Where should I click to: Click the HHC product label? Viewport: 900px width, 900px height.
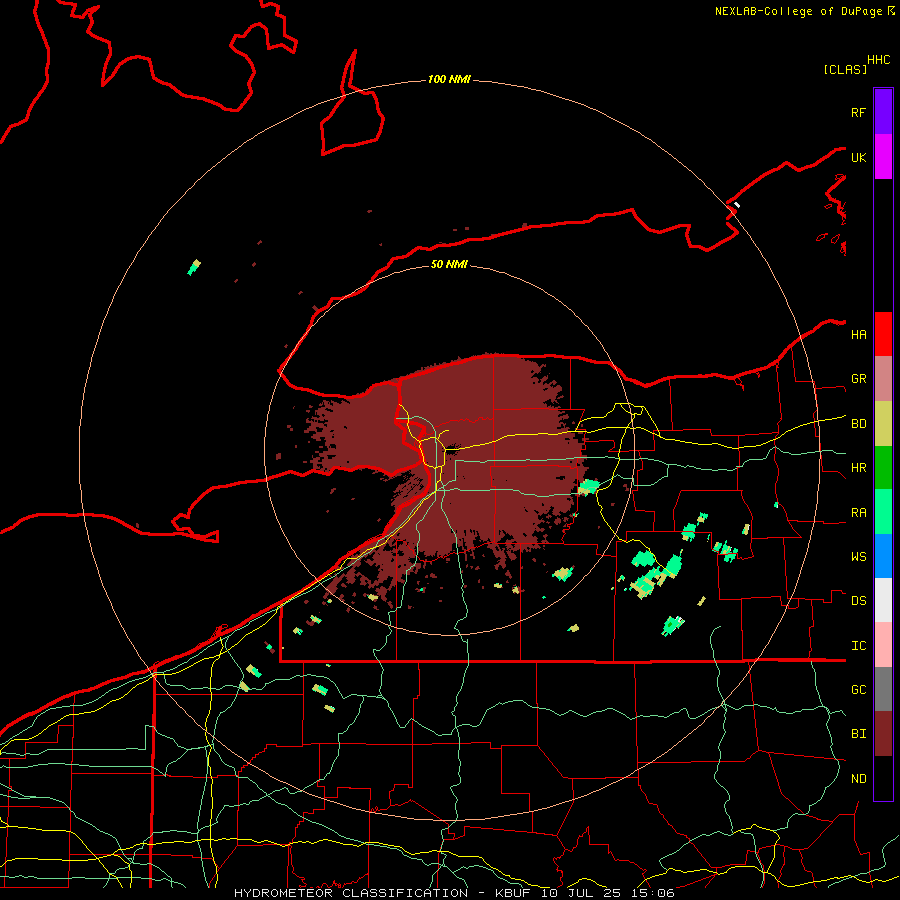pyautogui.click(x=879, y=60)
